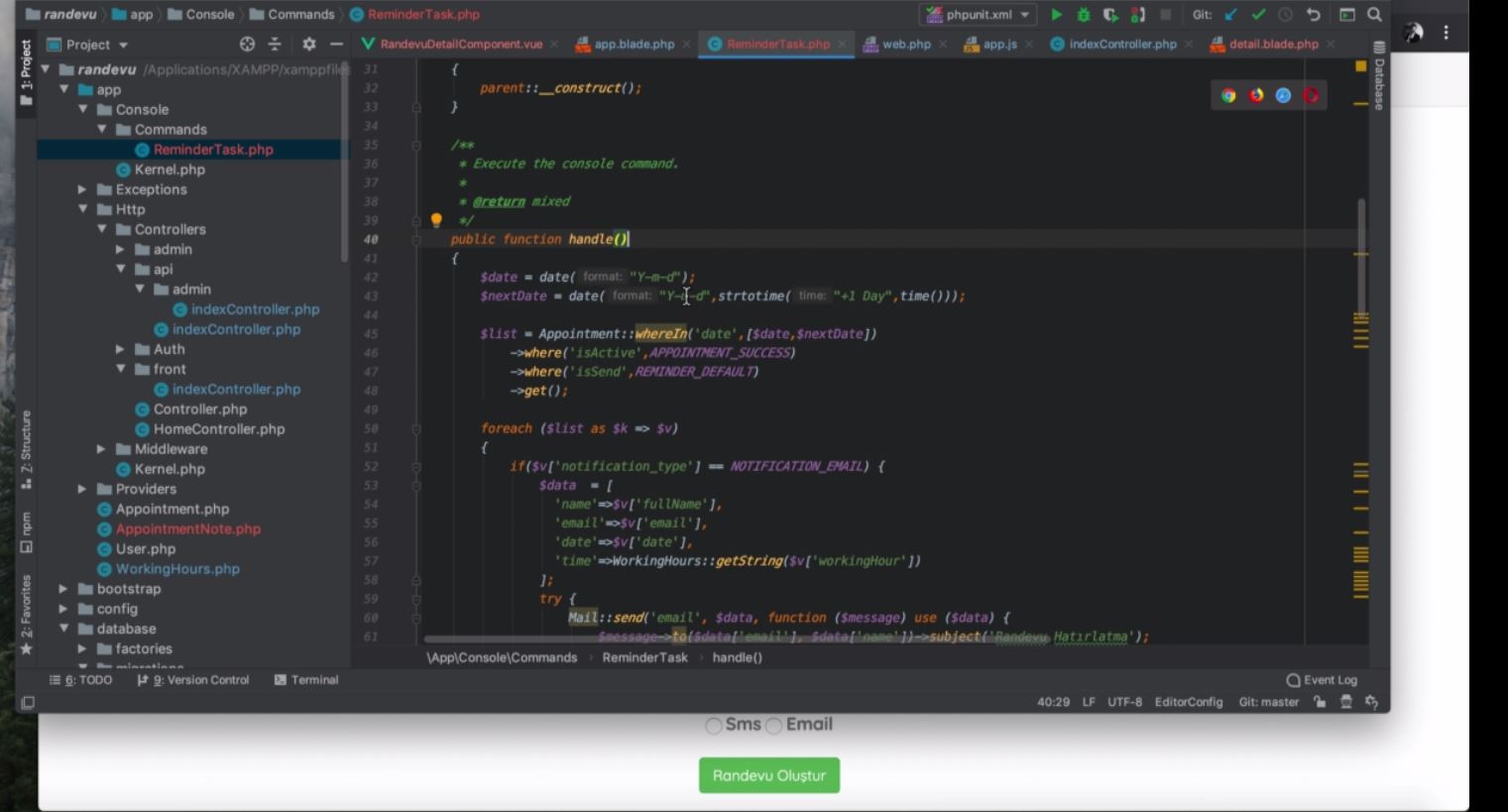Viewport: 1508px width, 812px height.
Task: Select the Sms radio button
Action: (713, 726)
